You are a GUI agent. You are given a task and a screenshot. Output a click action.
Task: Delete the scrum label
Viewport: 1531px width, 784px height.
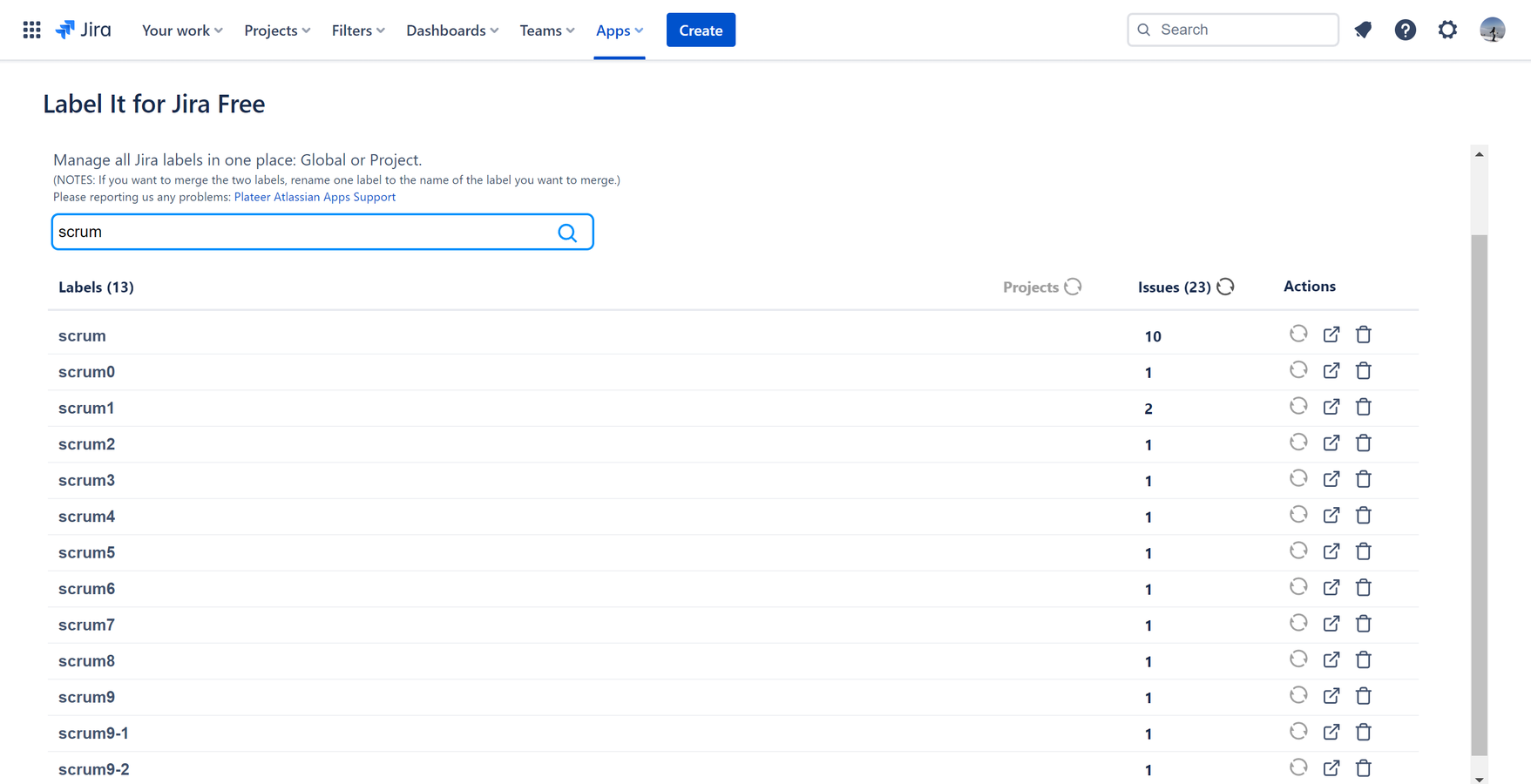(x=1364, y=335)
